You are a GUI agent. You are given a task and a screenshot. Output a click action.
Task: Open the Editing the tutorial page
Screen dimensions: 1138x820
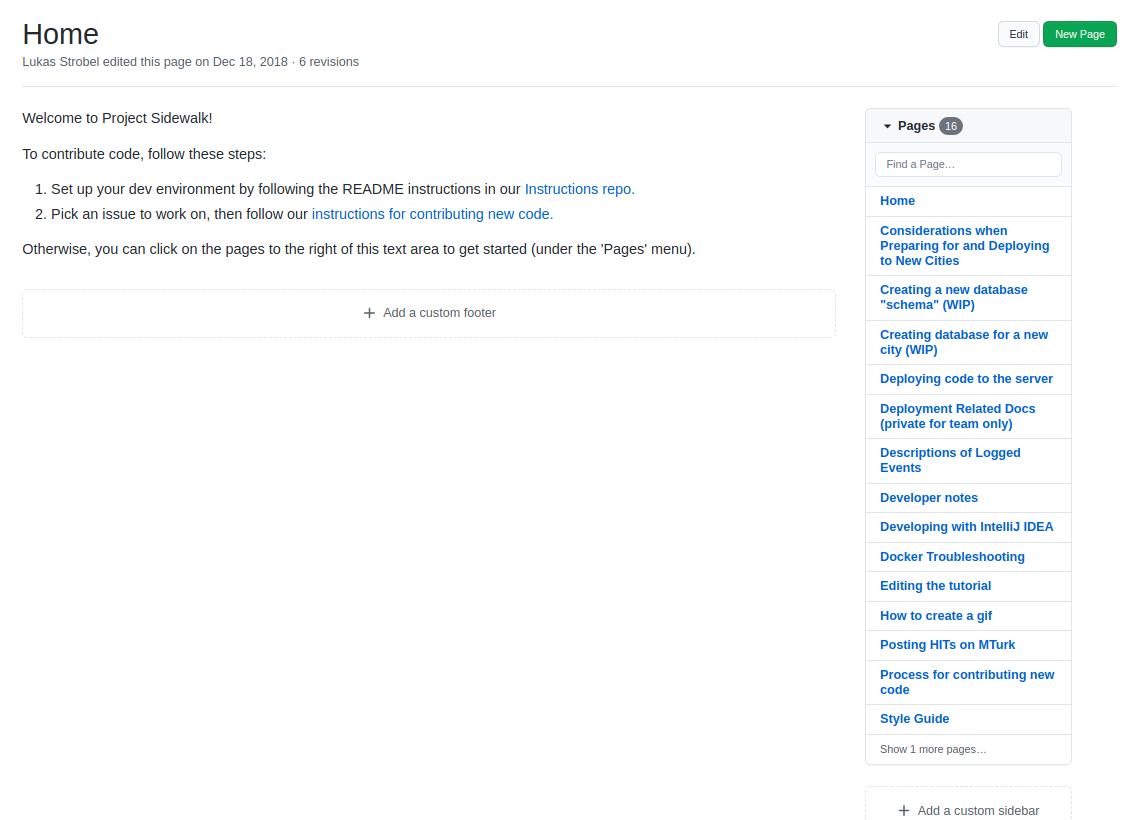[935, 586]
